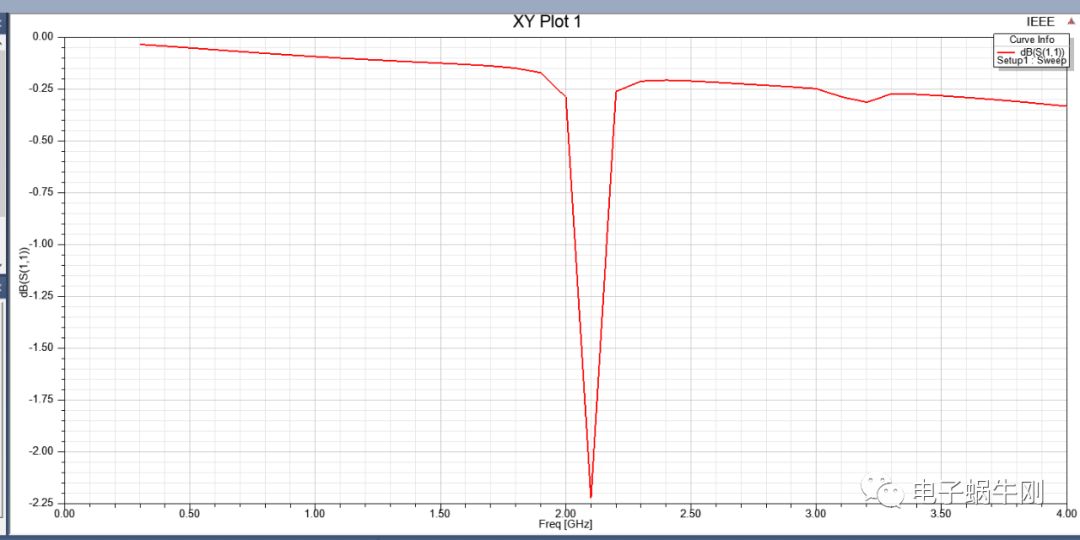The height and width of the screenshot is (540, 1080).
Task: Click the -2.25 tick on Y axis
Action: tap(43, 503)
